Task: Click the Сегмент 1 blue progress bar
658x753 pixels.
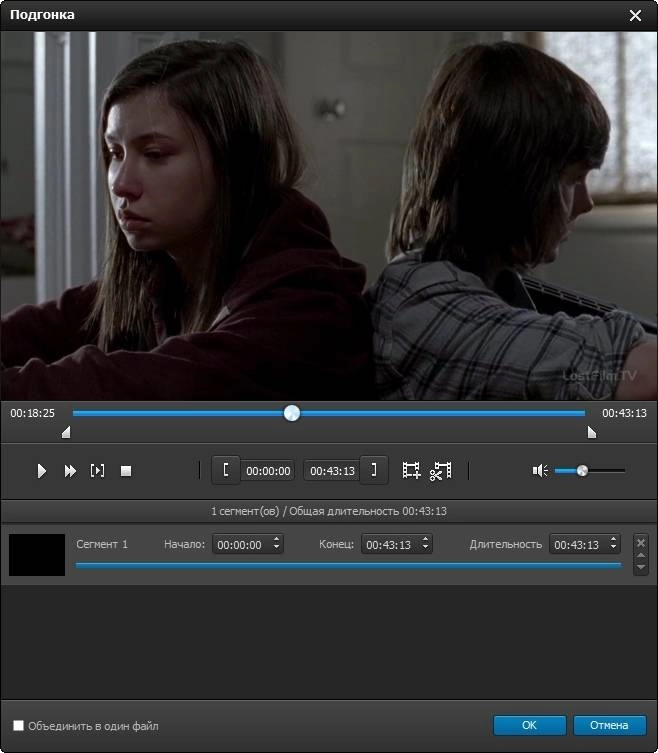Action: pyautogui.click(x=348, y=566)
